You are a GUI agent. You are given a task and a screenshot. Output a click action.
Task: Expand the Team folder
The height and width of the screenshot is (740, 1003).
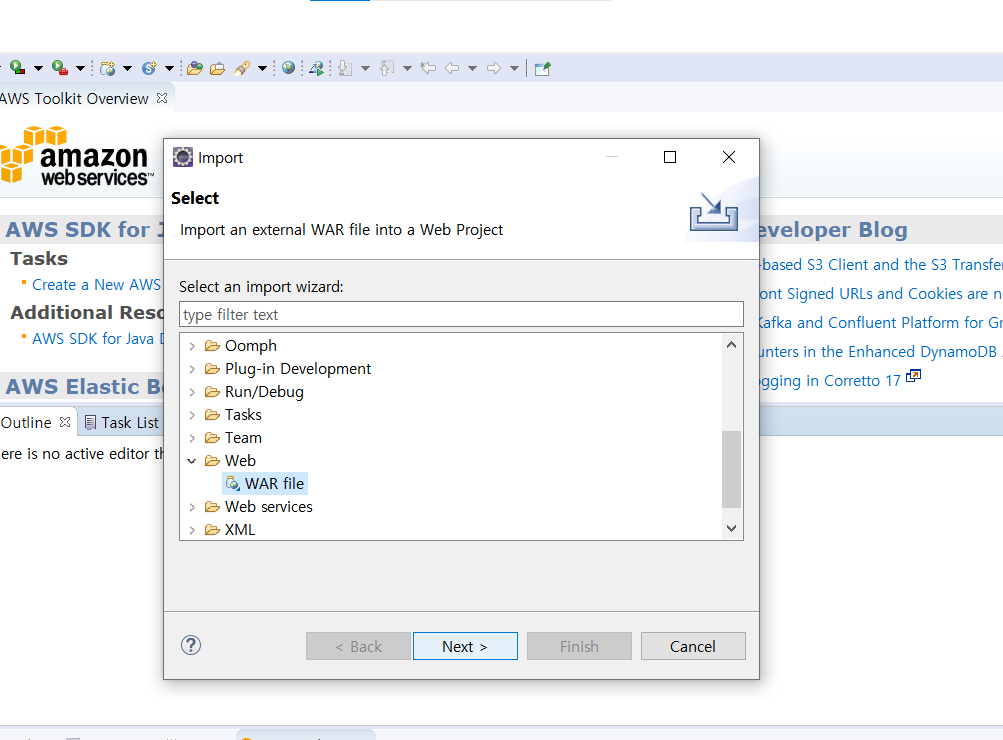[192, 438]
